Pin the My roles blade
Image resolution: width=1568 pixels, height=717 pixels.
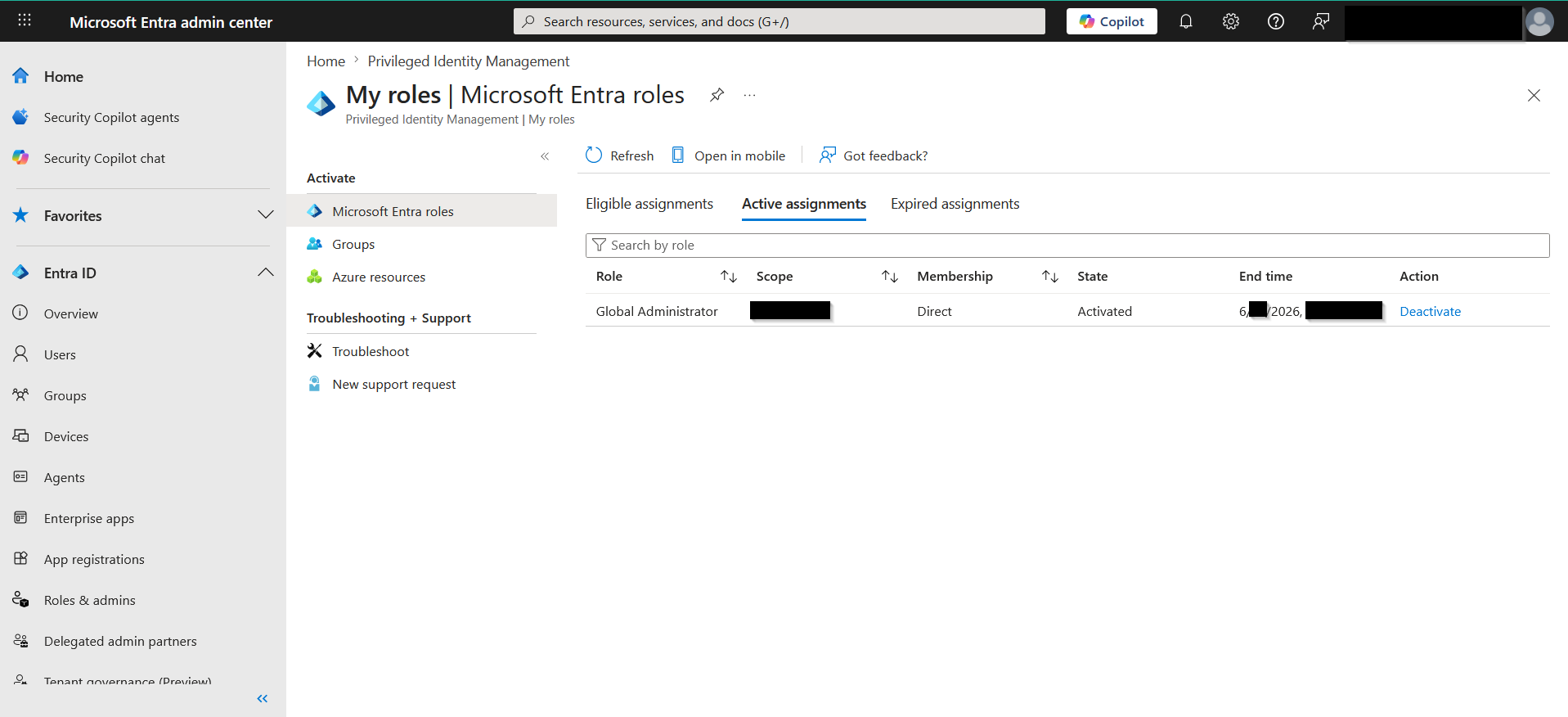pos(717,95)
